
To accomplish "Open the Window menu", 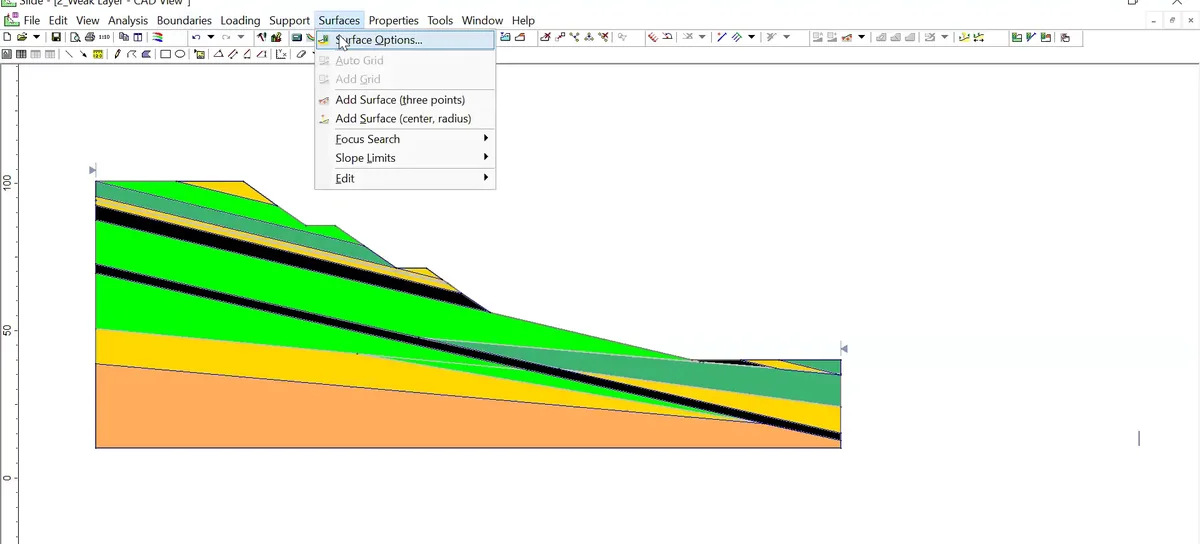I will 482,20.
